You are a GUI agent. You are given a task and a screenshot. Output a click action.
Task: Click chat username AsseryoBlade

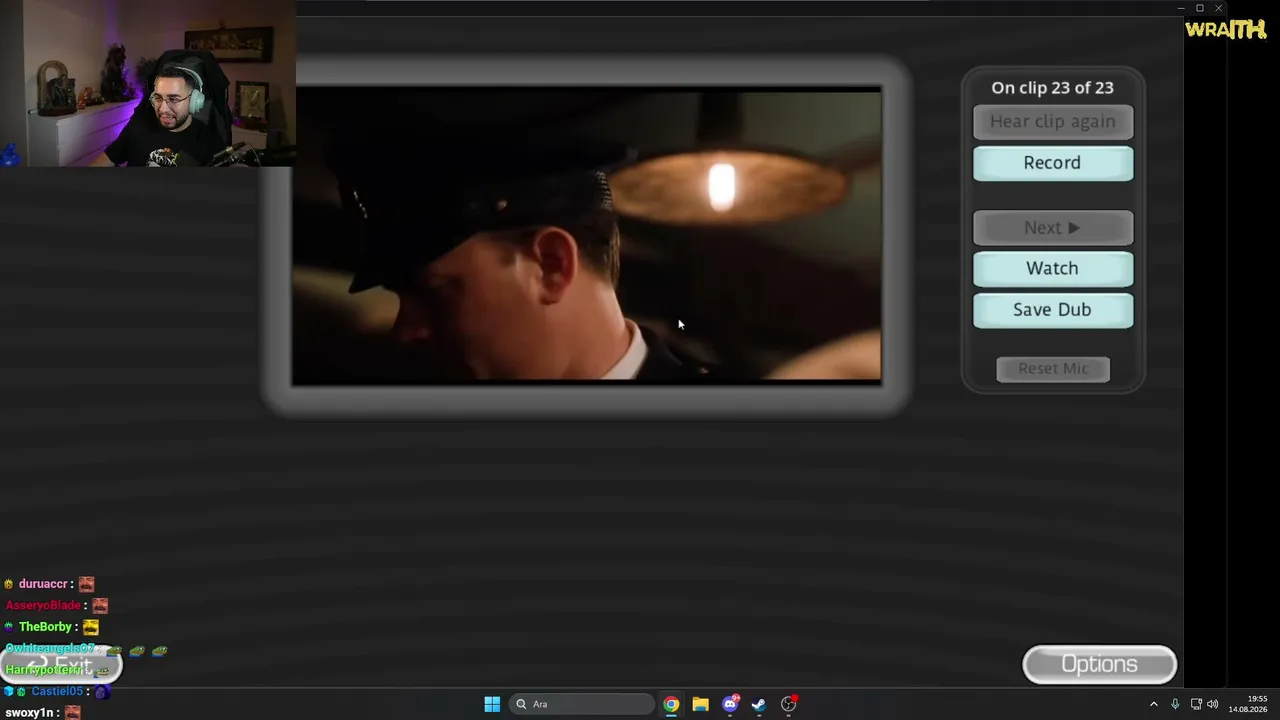[x=43, y=605]
